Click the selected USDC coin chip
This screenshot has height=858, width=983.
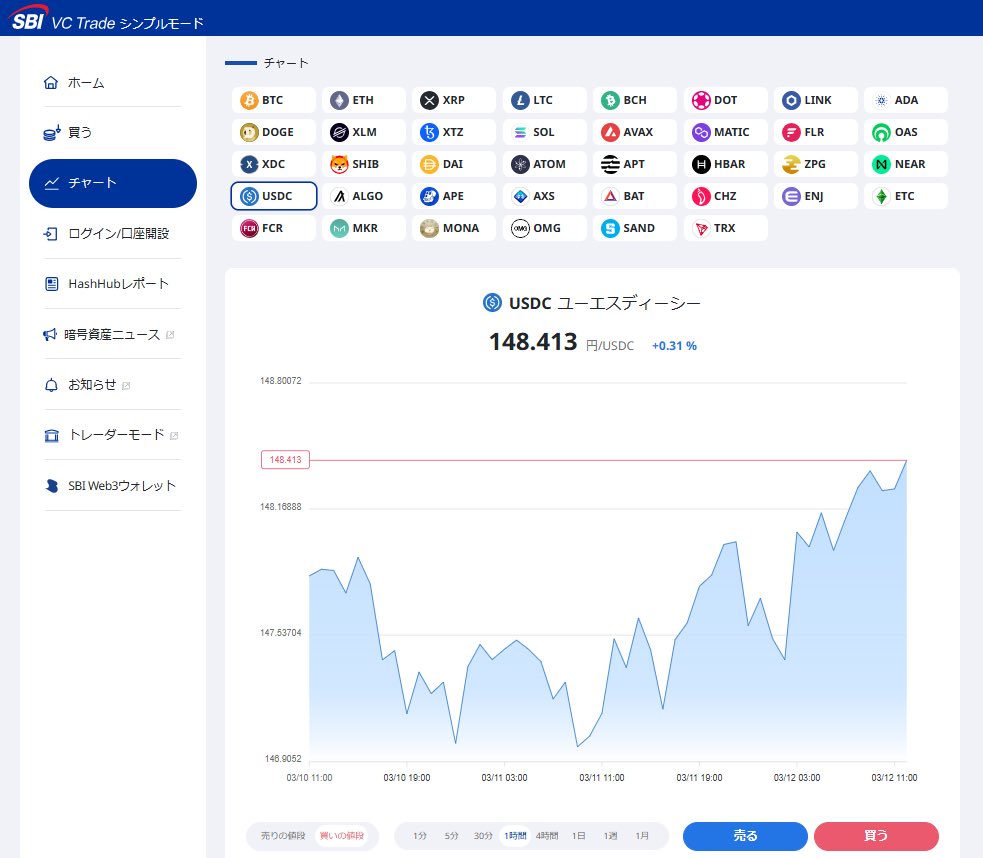pos(273,196)
